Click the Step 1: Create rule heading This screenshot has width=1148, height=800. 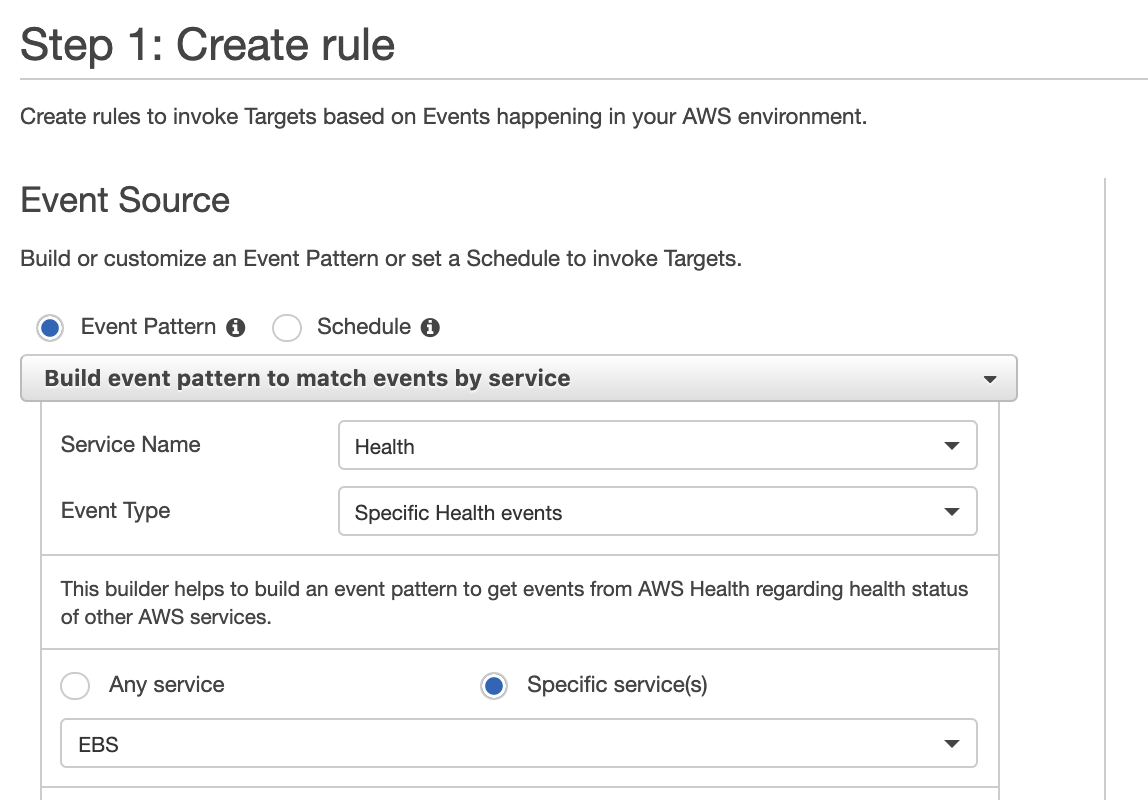[x=207, y=45]
